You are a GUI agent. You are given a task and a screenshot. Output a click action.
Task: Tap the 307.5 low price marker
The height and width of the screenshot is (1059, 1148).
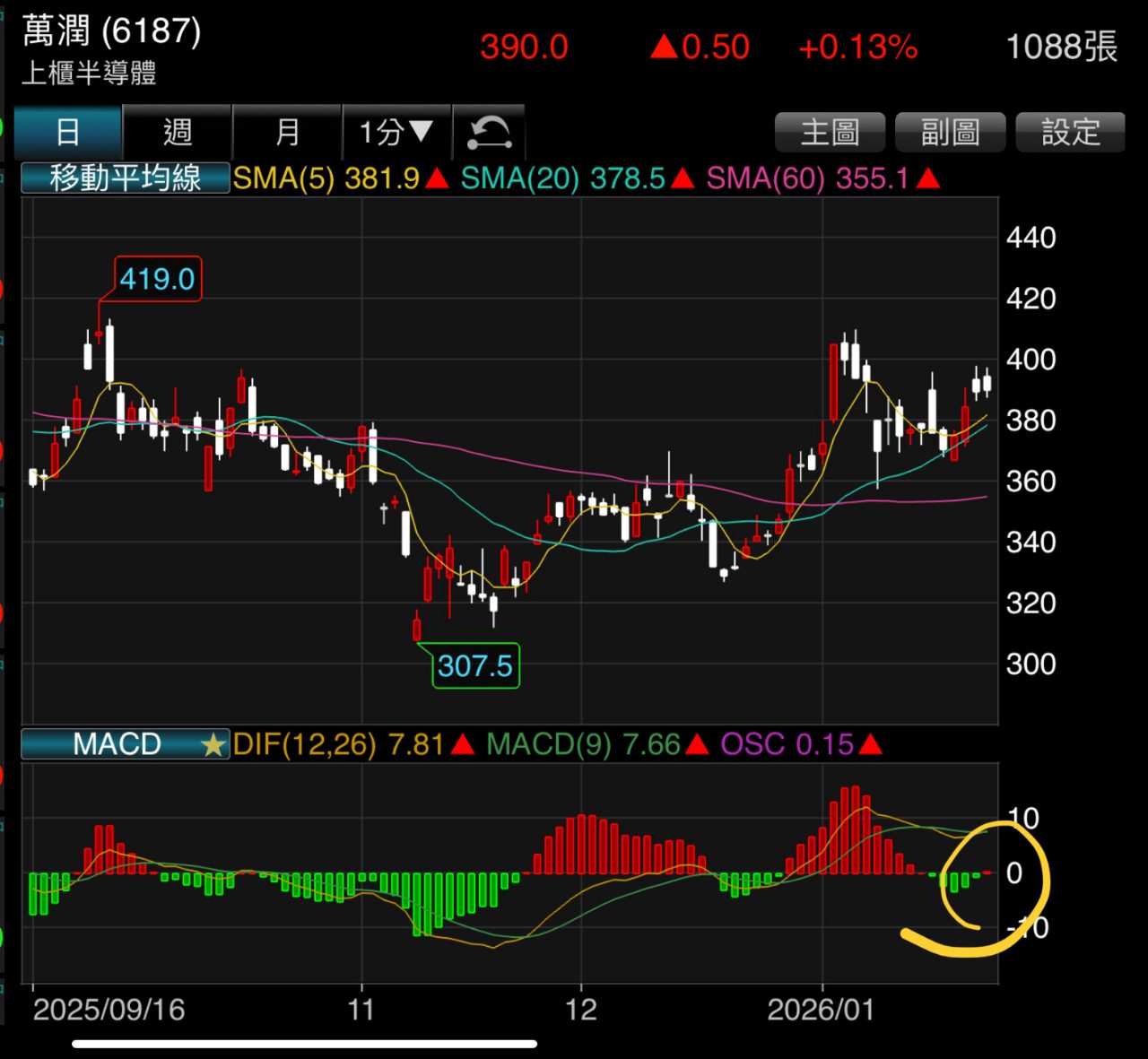click(x=475, y=666)
